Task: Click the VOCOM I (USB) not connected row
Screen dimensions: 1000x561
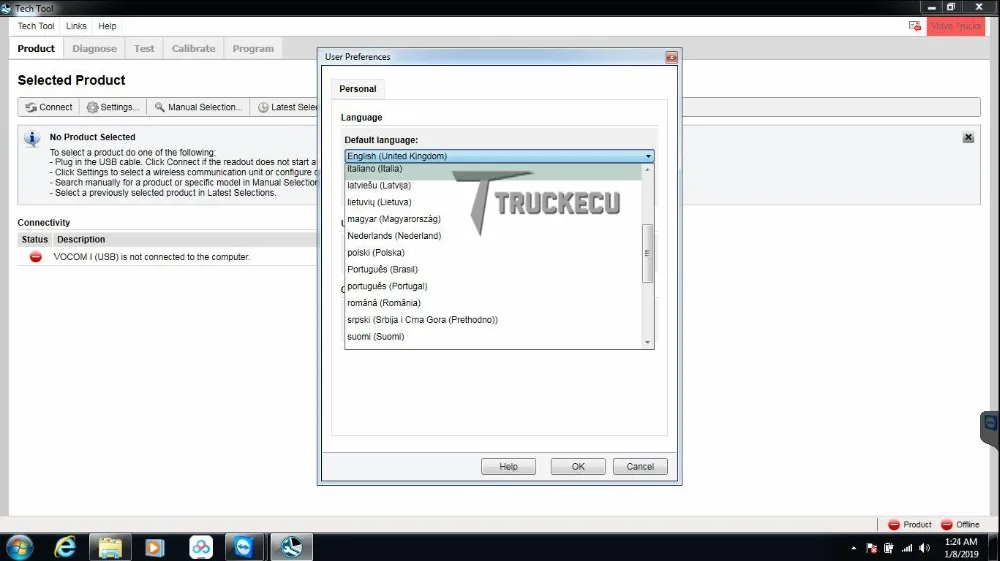Action: (167, 257)
